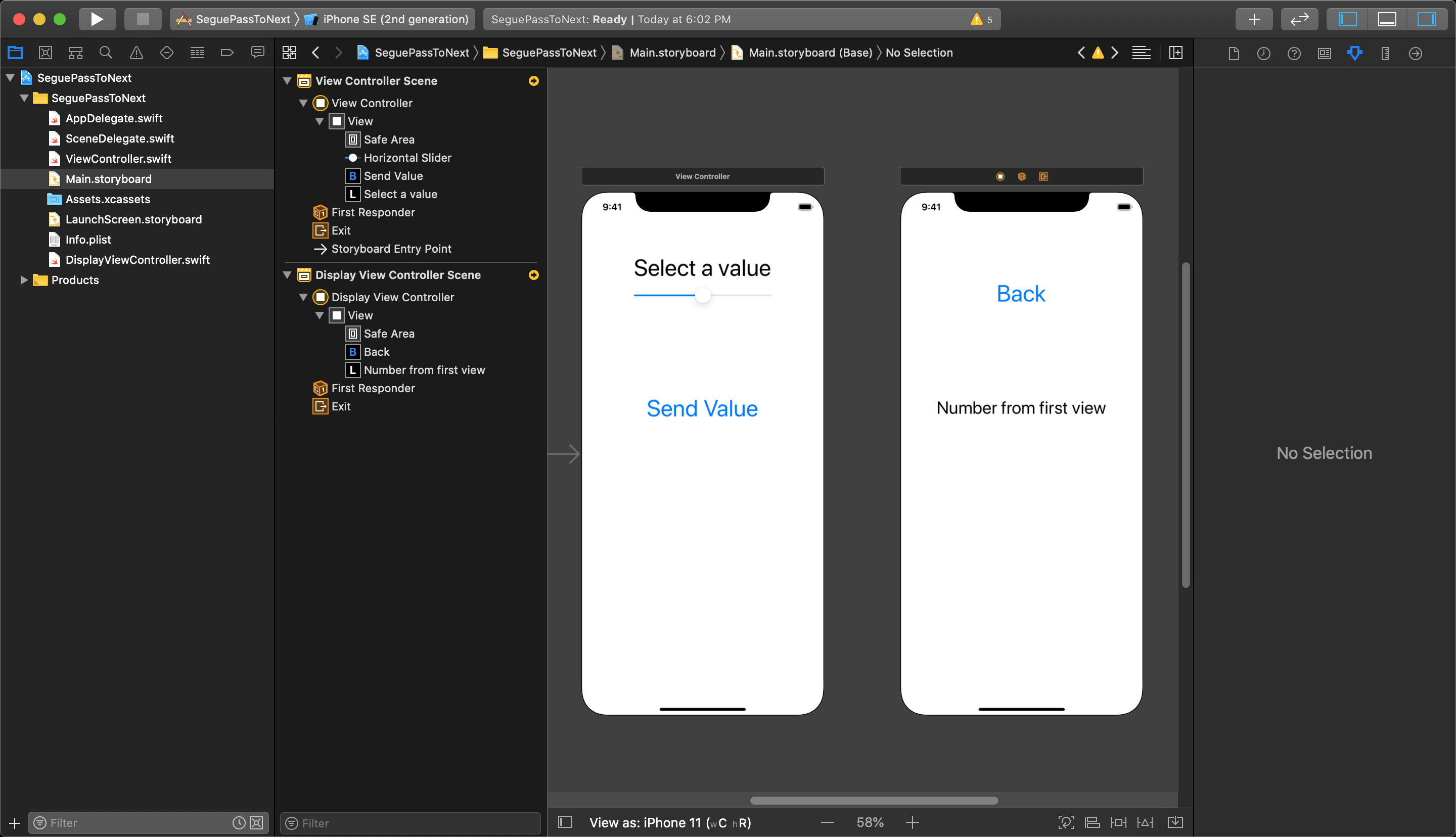
Task: Click the breadcrumb SeguePassToNext label
Action: click(x=420, y=52)
